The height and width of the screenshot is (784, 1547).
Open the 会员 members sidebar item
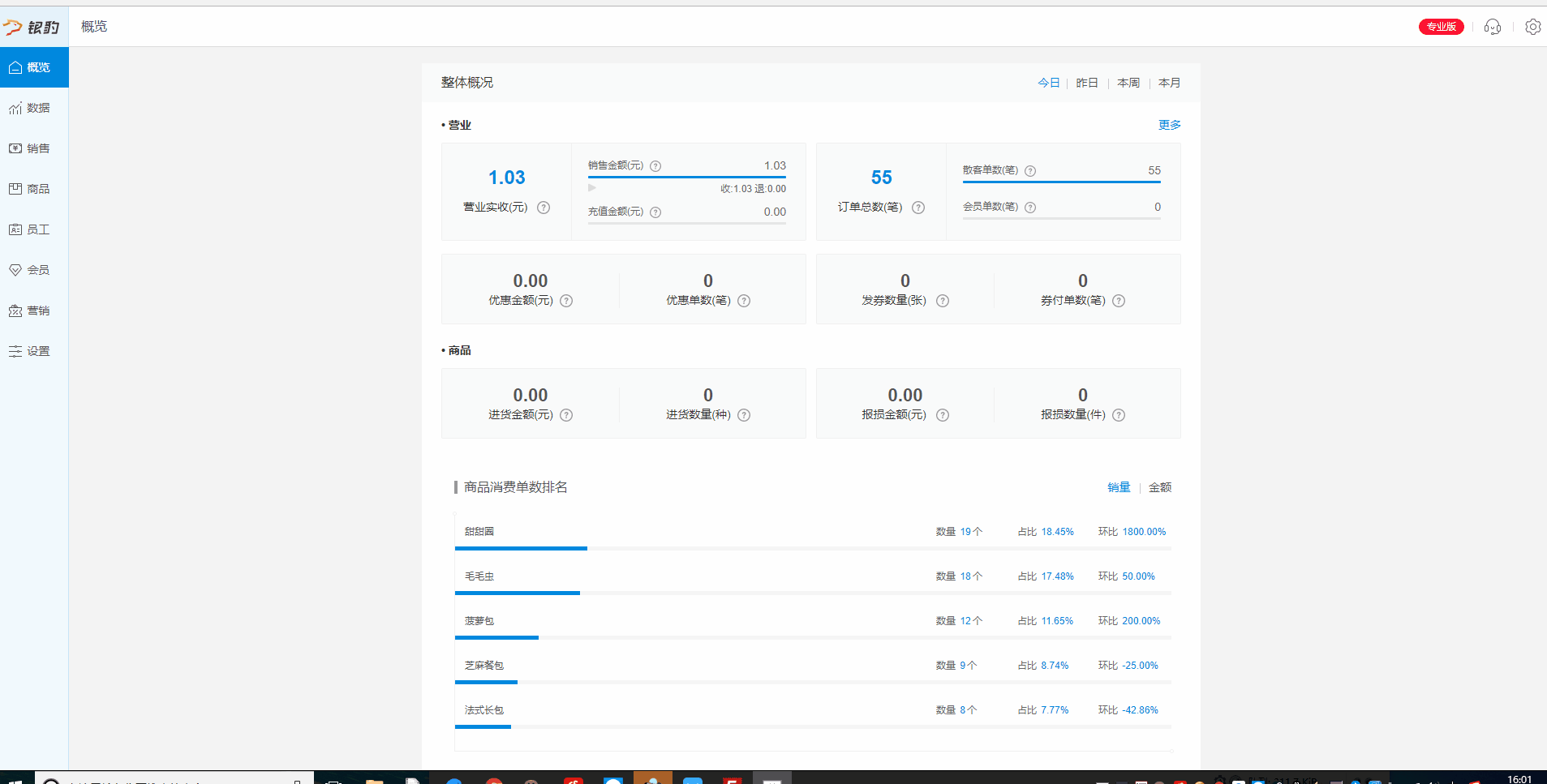tap(34, 270)
